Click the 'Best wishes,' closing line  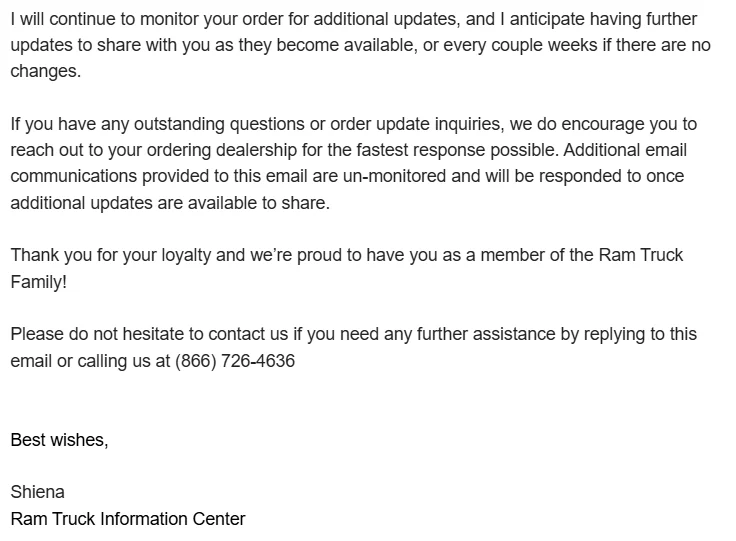pos(59,440)
